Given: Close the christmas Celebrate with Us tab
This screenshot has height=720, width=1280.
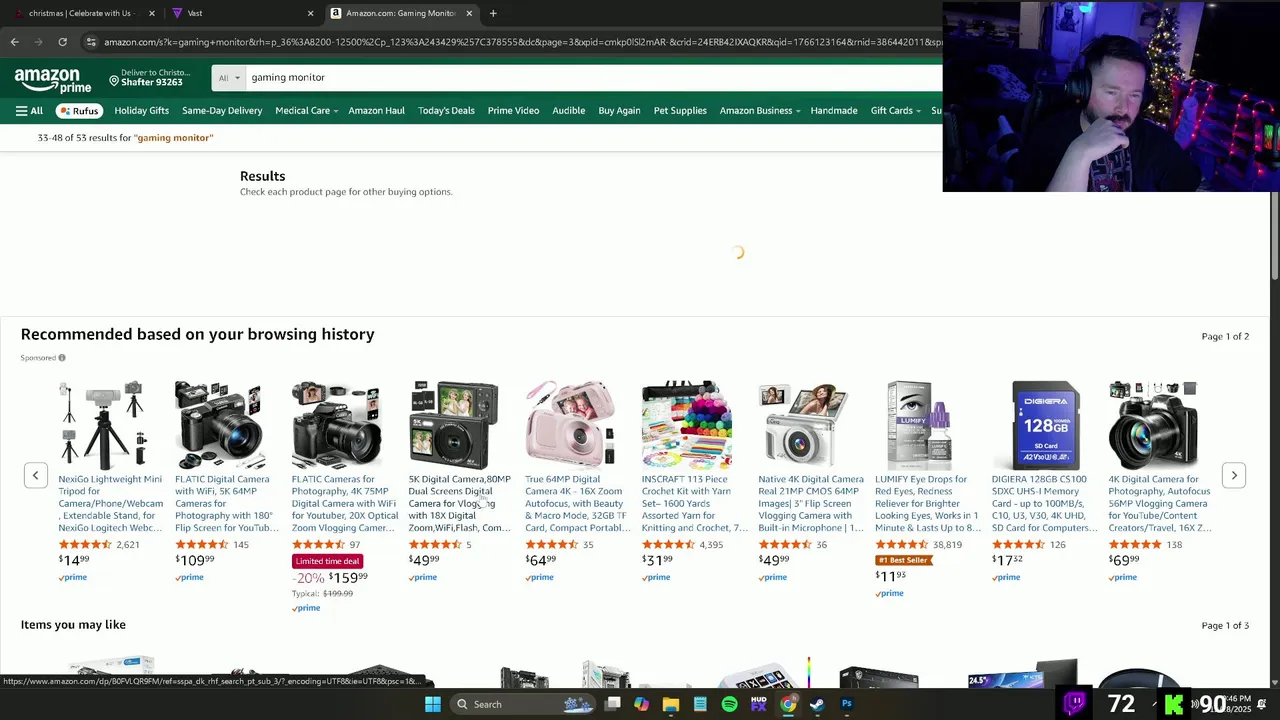Looking at the screenshot, I should pos(152,13).
